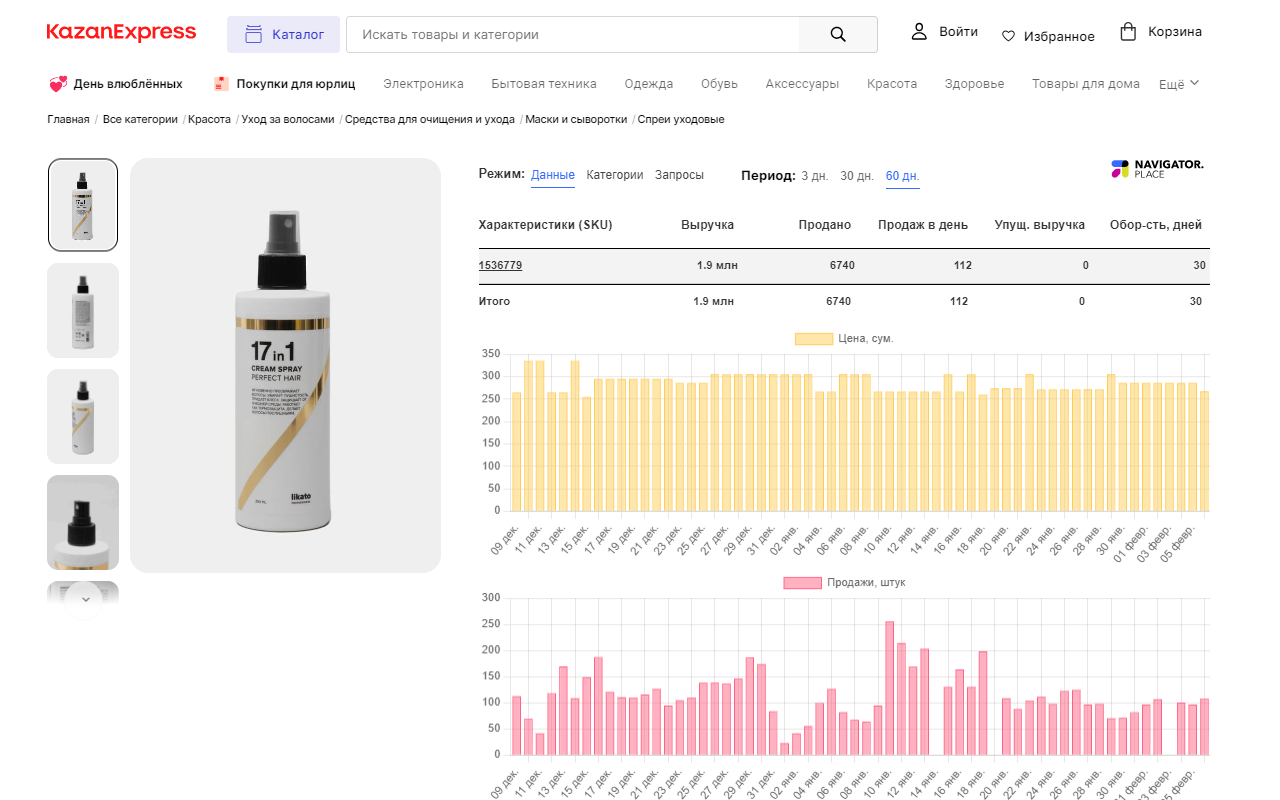Click the Valentine's Day hearts icon

click(57, 84)
